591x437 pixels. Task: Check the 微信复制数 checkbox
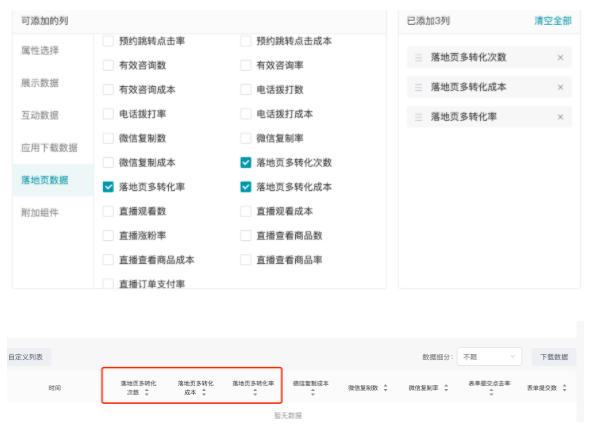pyautogui.click(x=108, y=138)
